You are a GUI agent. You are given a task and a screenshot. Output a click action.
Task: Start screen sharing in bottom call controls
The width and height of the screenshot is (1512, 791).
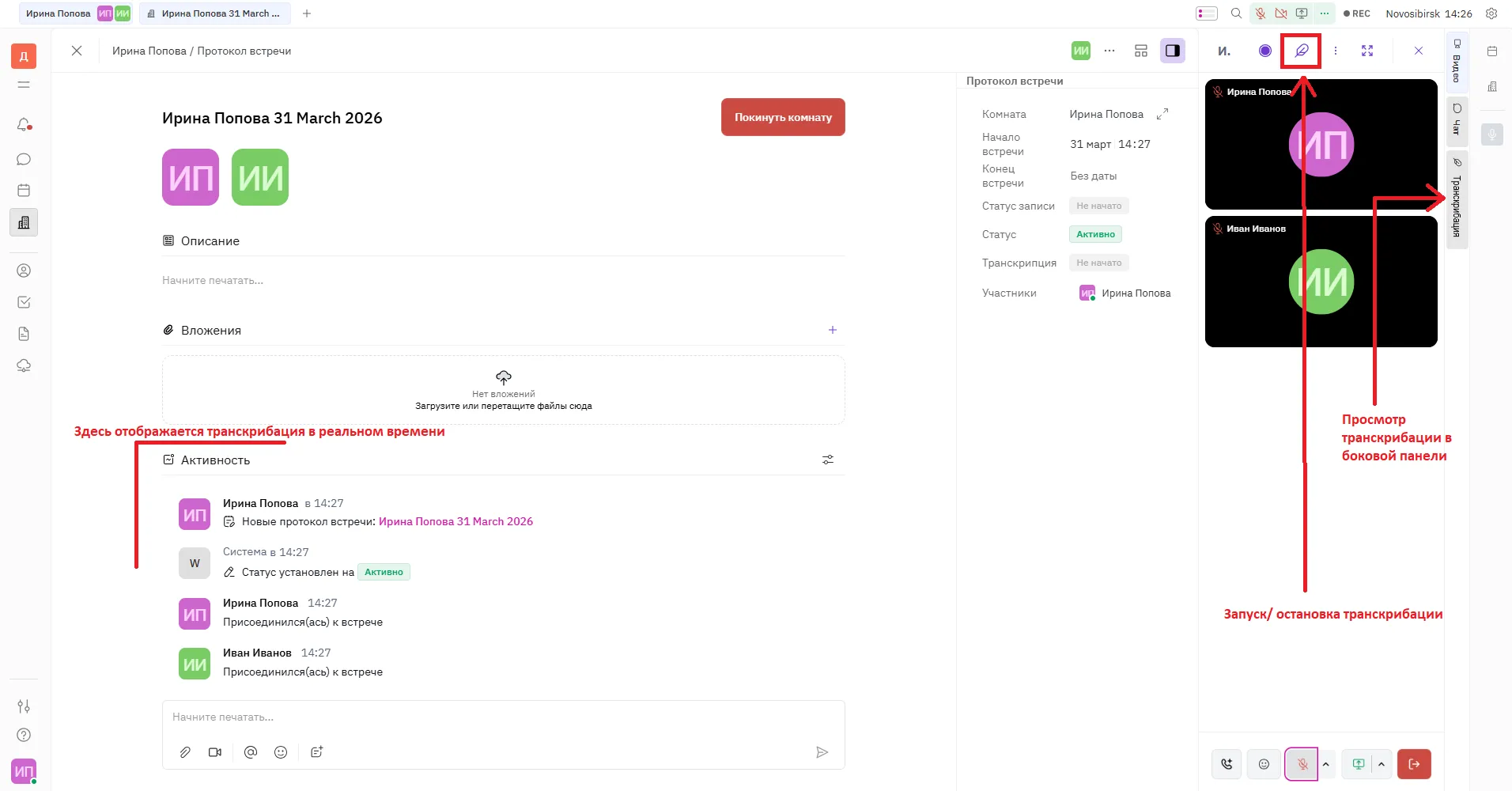coord(1358,764)
